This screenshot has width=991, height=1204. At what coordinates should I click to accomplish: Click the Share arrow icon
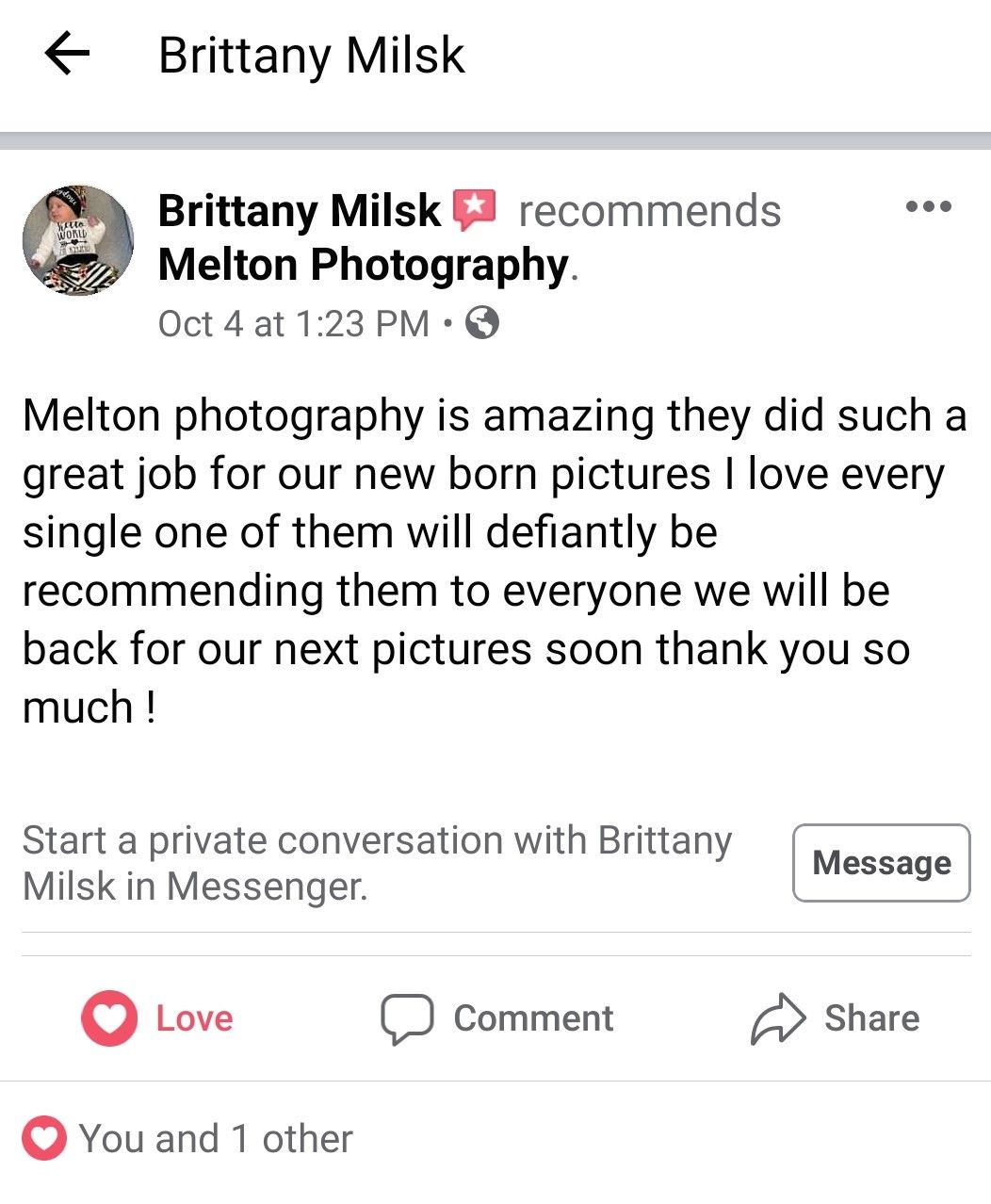pyautogui.click(x=777, y=1018)
